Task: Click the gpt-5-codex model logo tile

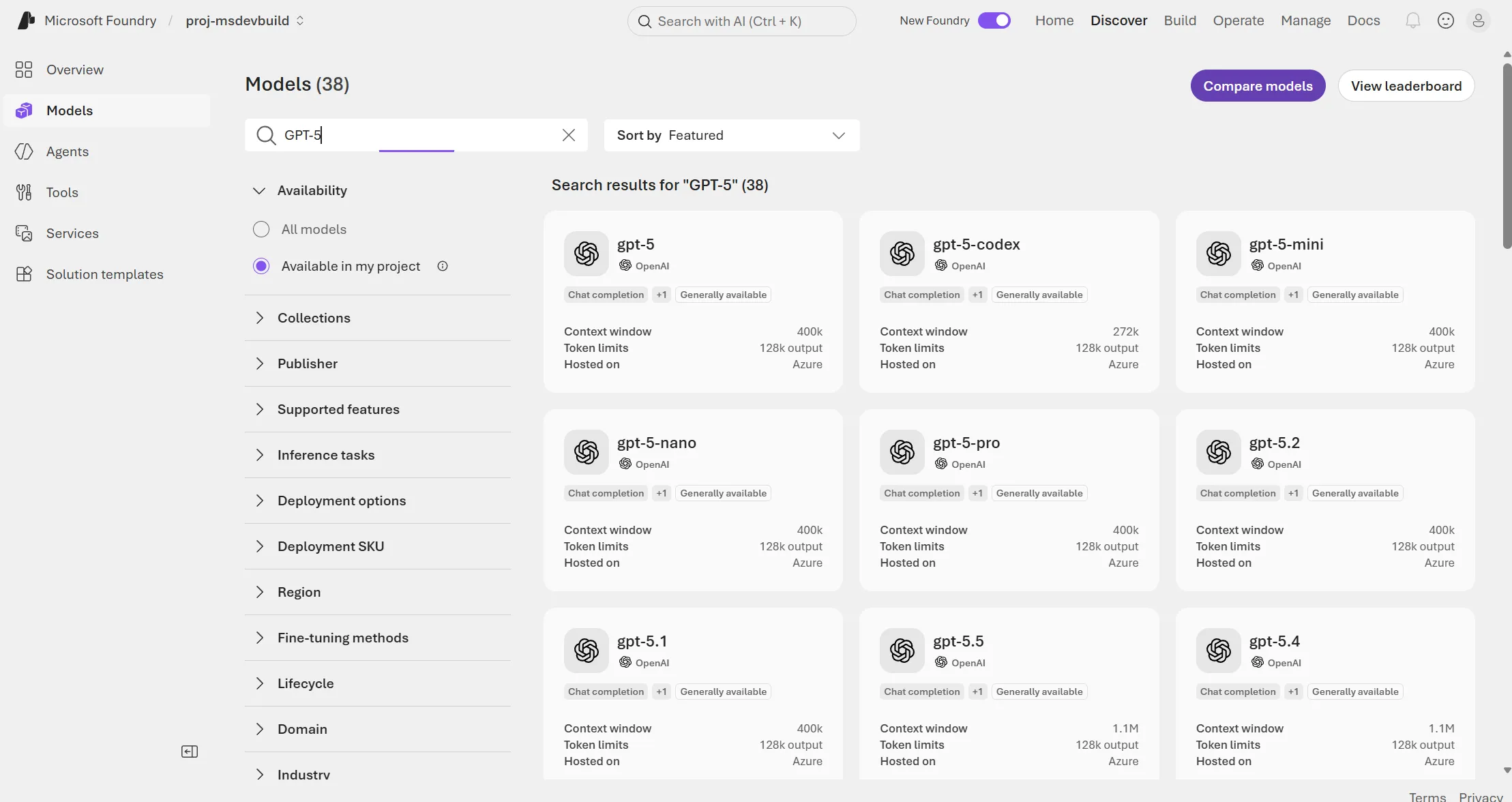Action: coord(902,254)
